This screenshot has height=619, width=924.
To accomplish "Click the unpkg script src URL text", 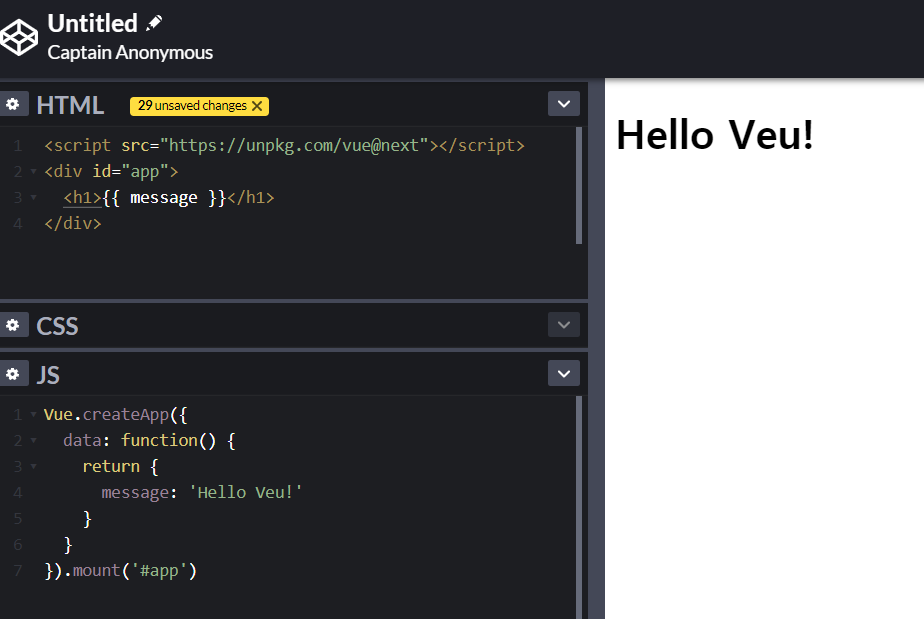I will [x=294, y=145].
